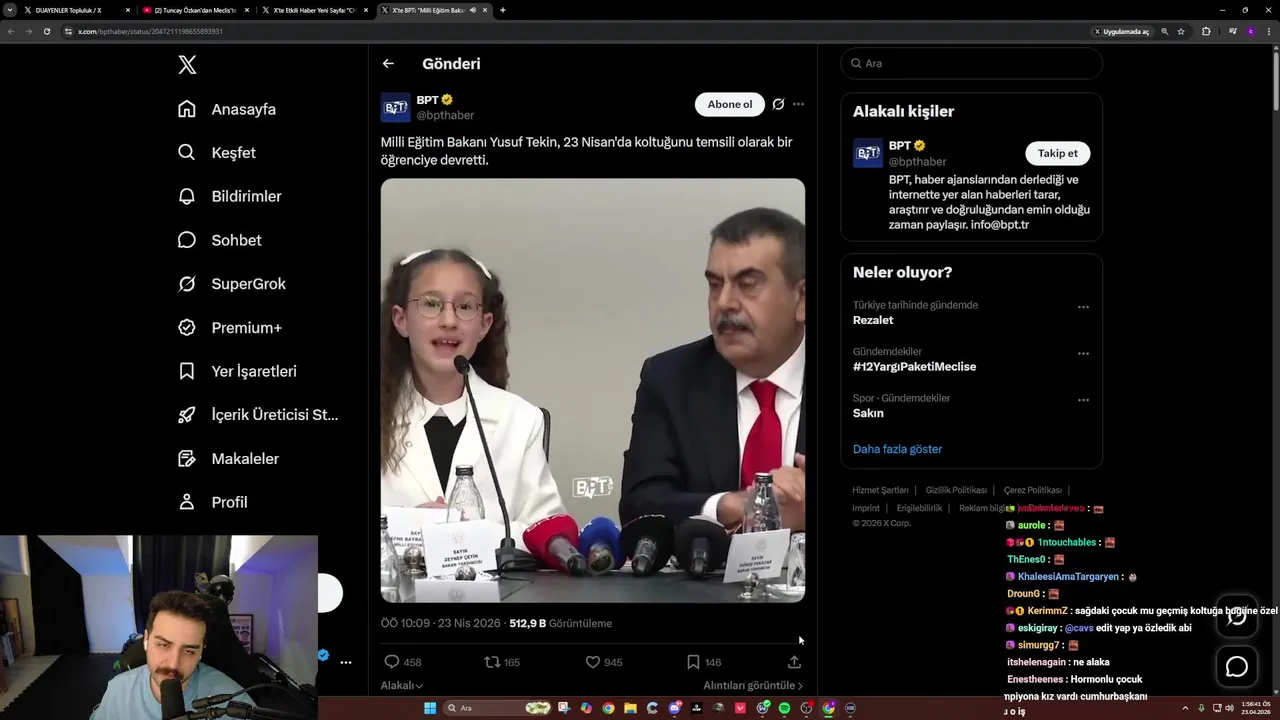This screenshot has width=1280, height=720.
Task: Open Premium+ verified badge icon
Action: tap(187, 327)
